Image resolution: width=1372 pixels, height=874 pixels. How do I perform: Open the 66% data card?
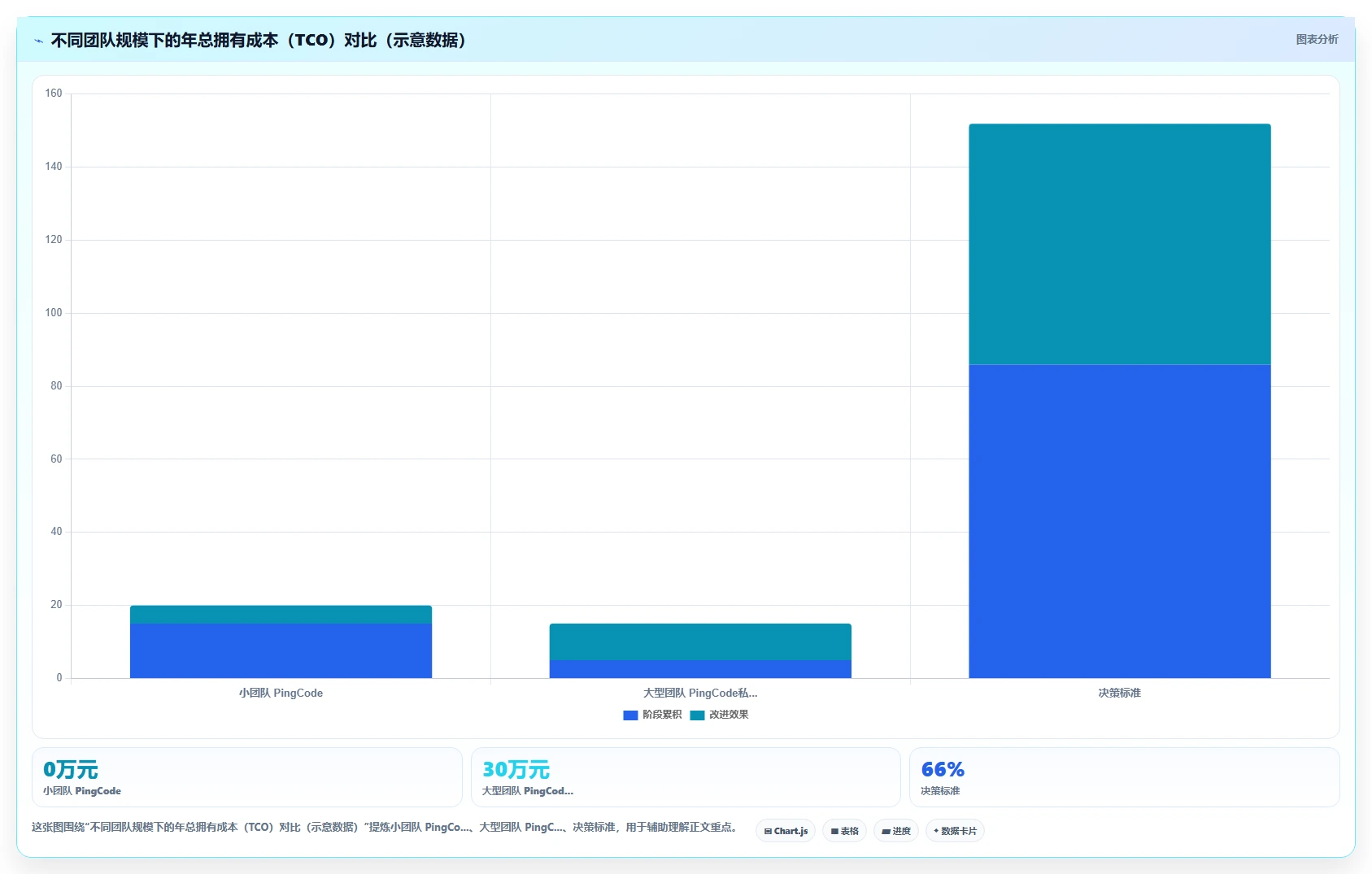(1124, 777)
